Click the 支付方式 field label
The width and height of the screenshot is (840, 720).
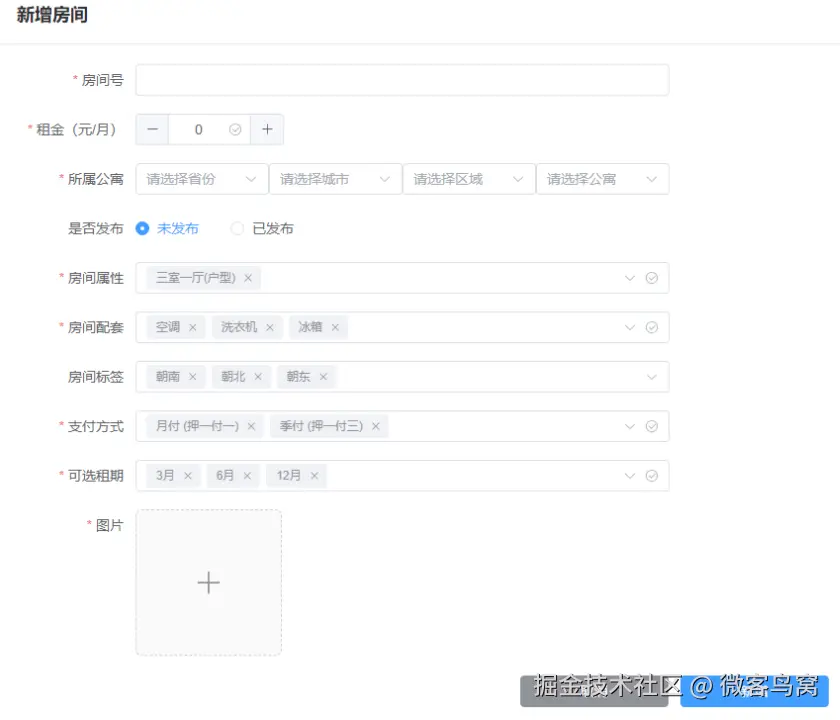pyautogui.click(x=95, y=426)
